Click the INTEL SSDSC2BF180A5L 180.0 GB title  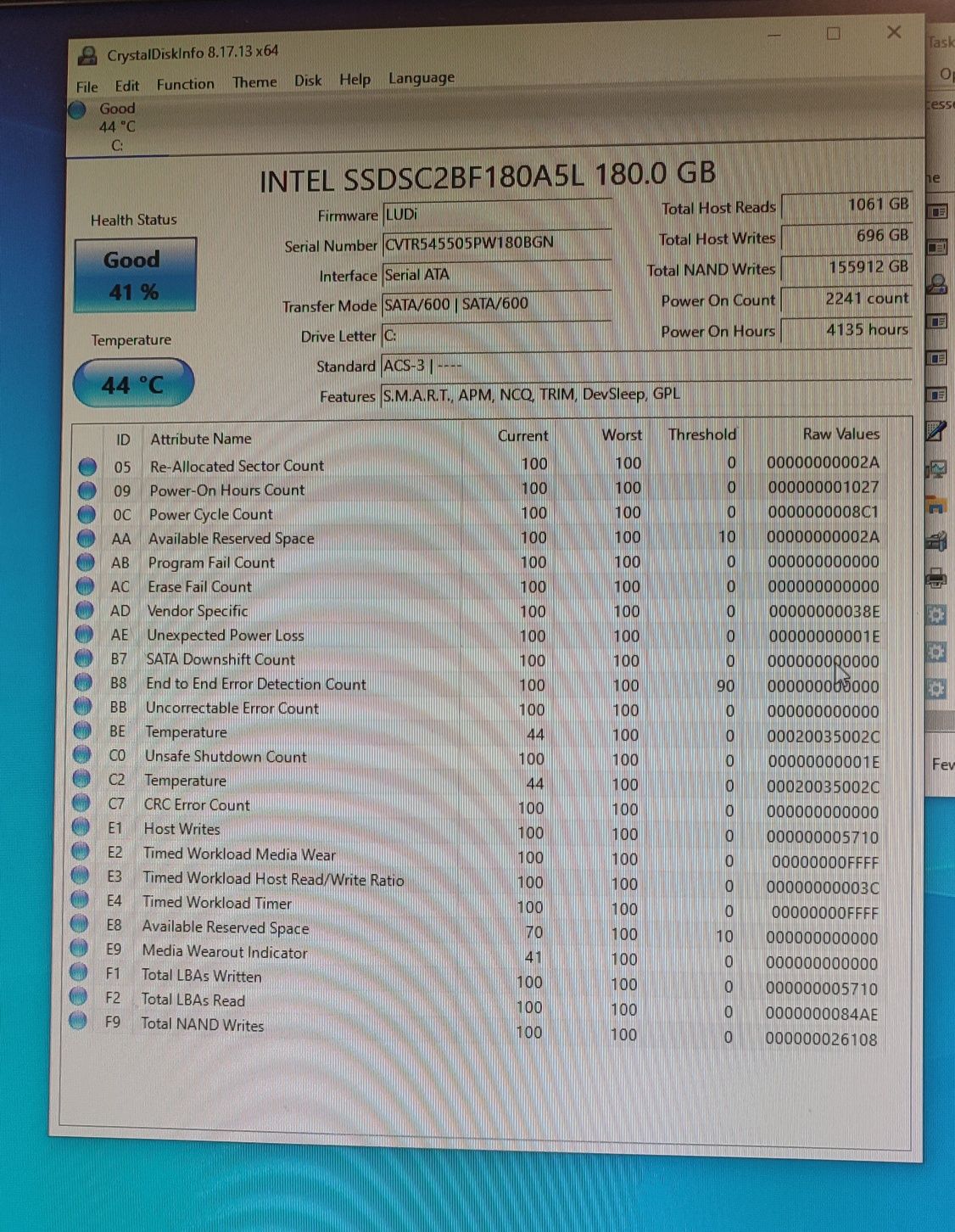487,177
